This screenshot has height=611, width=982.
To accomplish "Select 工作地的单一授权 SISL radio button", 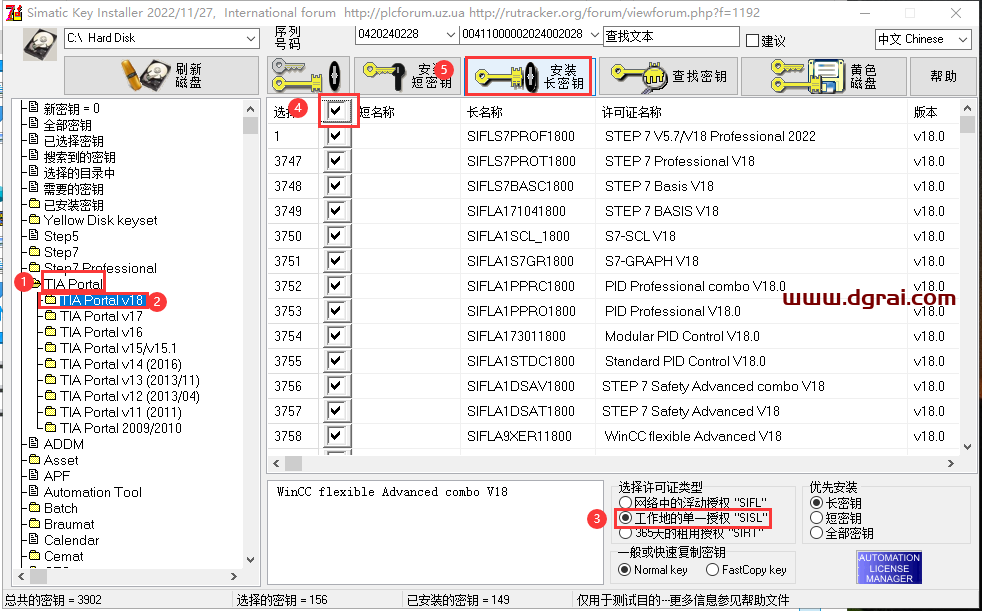I will (625, 518).
